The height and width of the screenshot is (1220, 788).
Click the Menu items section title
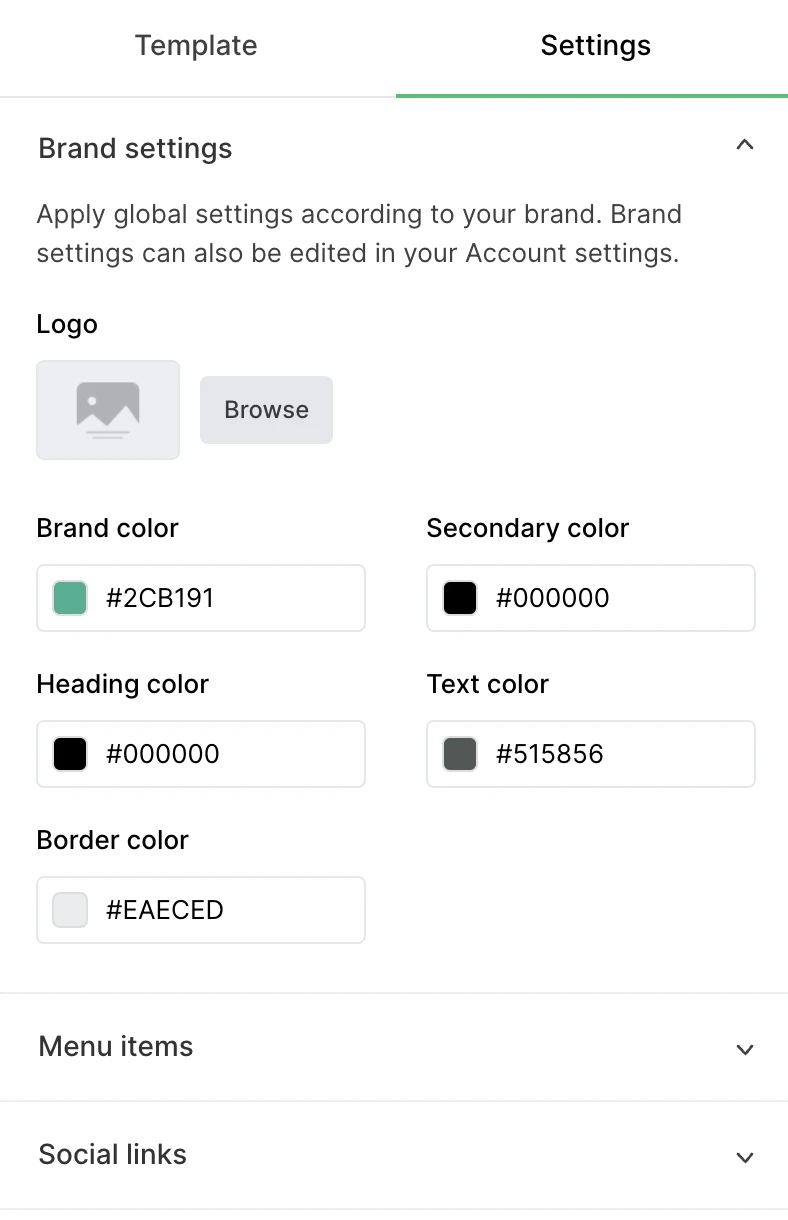tap(116, 1047)
